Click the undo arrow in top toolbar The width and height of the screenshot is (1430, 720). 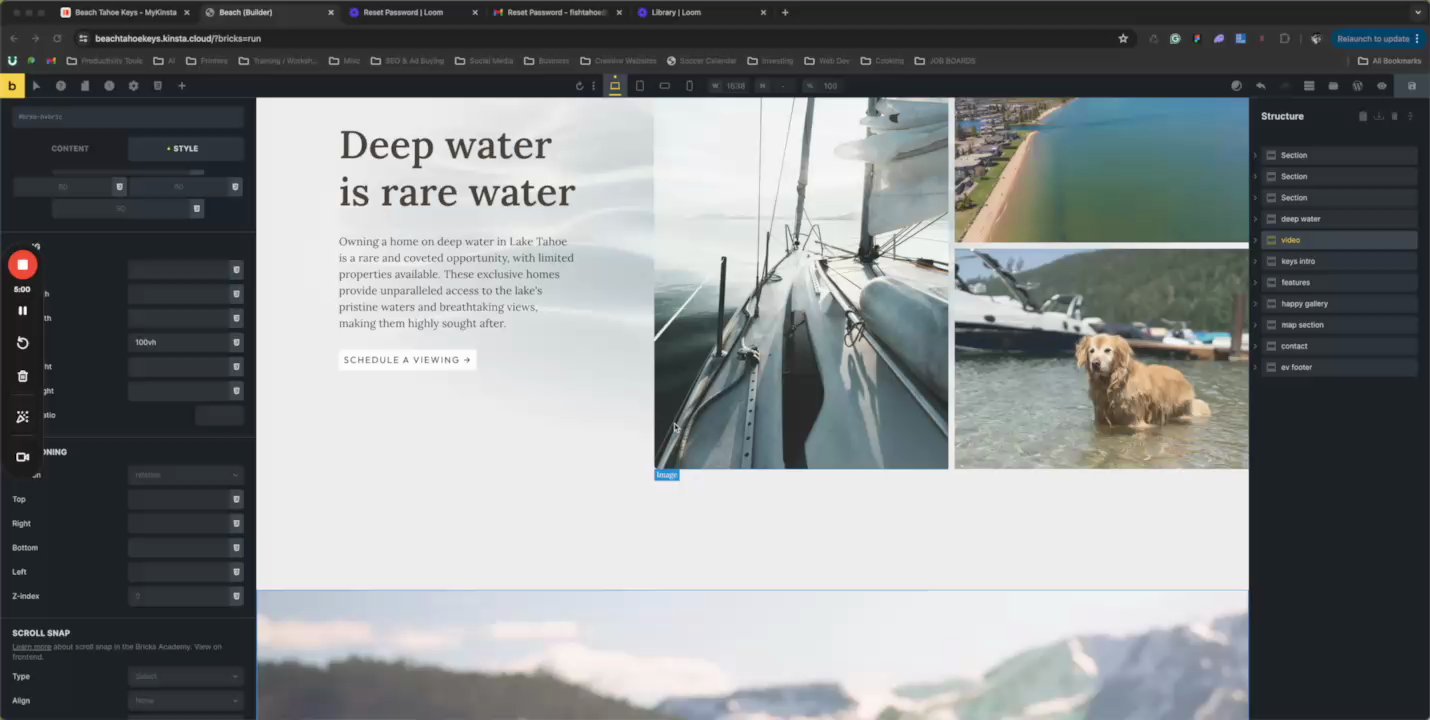tap(1260, 86)
